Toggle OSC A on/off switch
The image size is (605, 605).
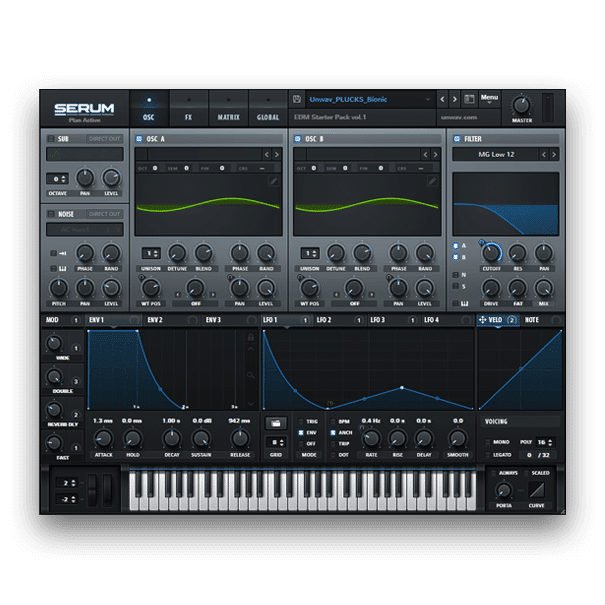point(139,139)
